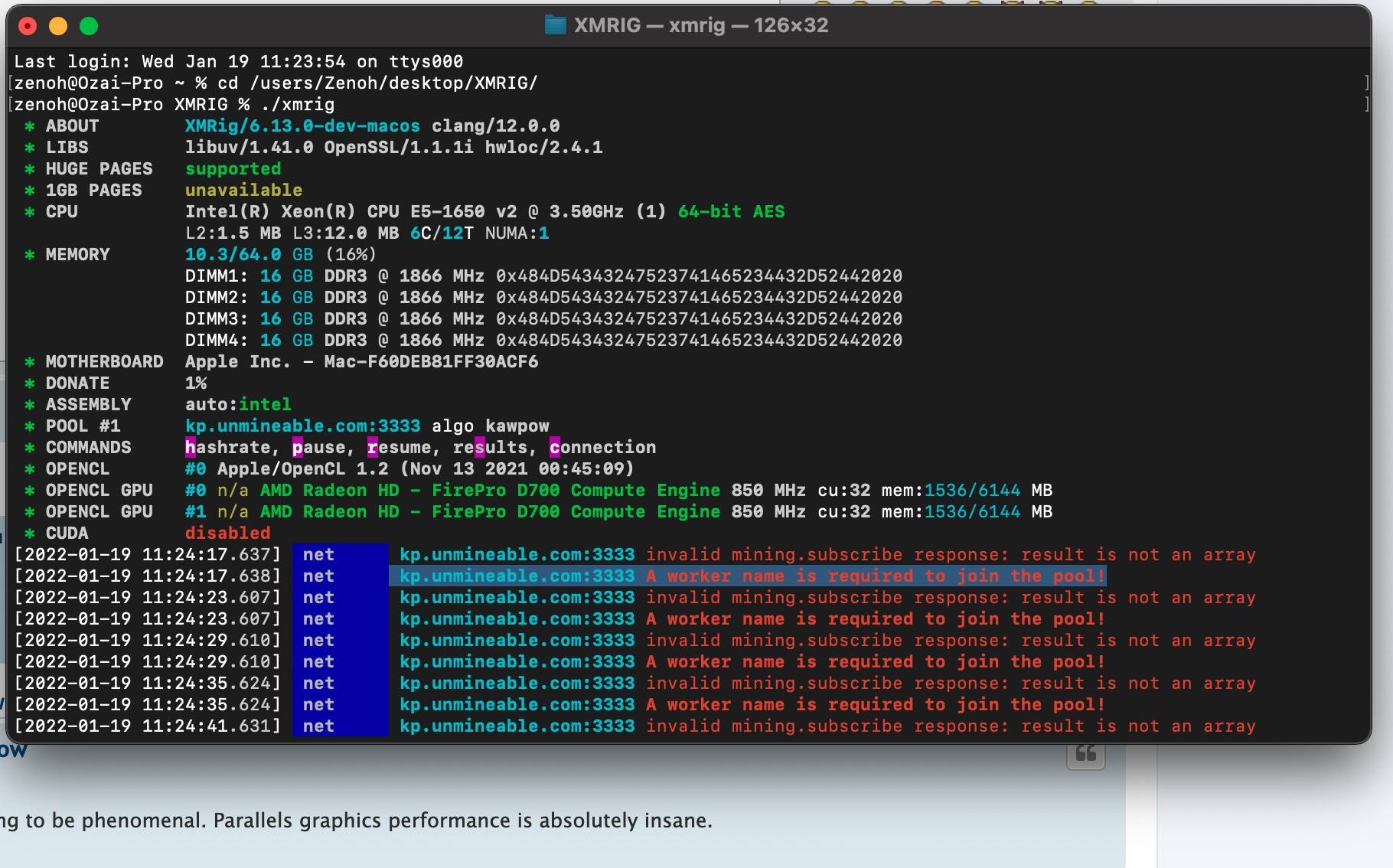
Task: Click the 'hashrate' command word
Action: (227, 447)
